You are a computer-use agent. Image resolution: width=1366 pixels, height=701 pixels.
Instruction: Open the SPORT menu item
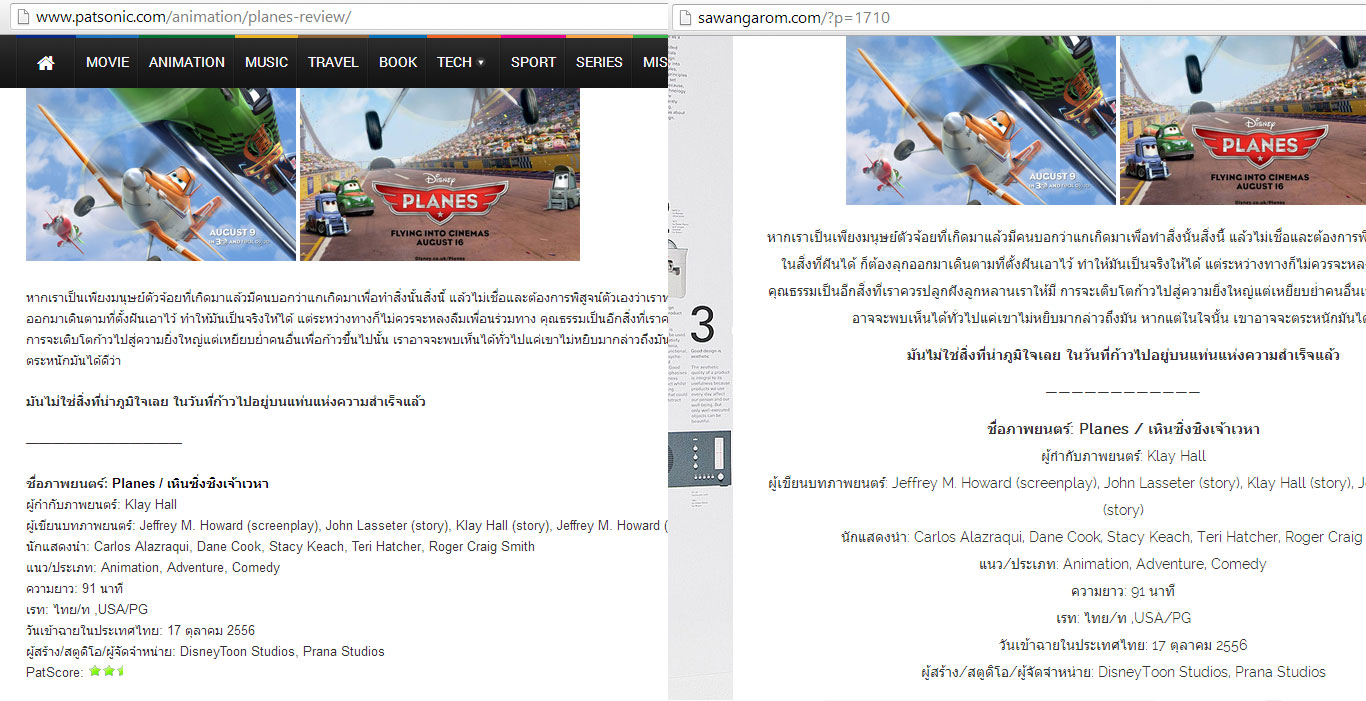(533, 62)
